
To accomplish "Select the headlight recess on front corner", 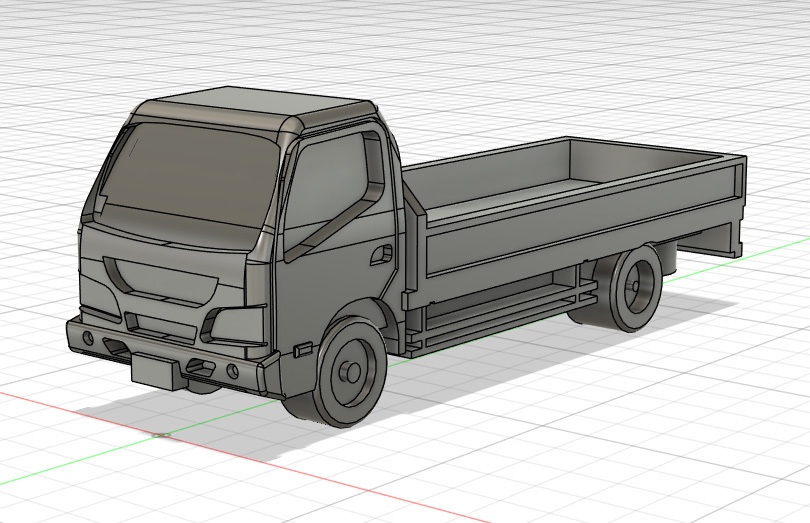I will (234, 326).
